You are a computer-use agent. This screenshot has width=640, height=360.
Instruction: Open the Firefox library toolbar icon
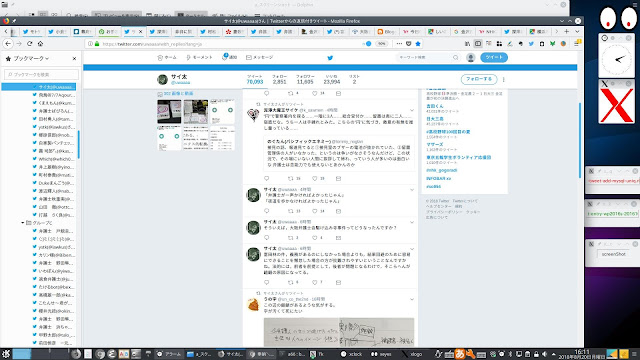tap(467, 44)
